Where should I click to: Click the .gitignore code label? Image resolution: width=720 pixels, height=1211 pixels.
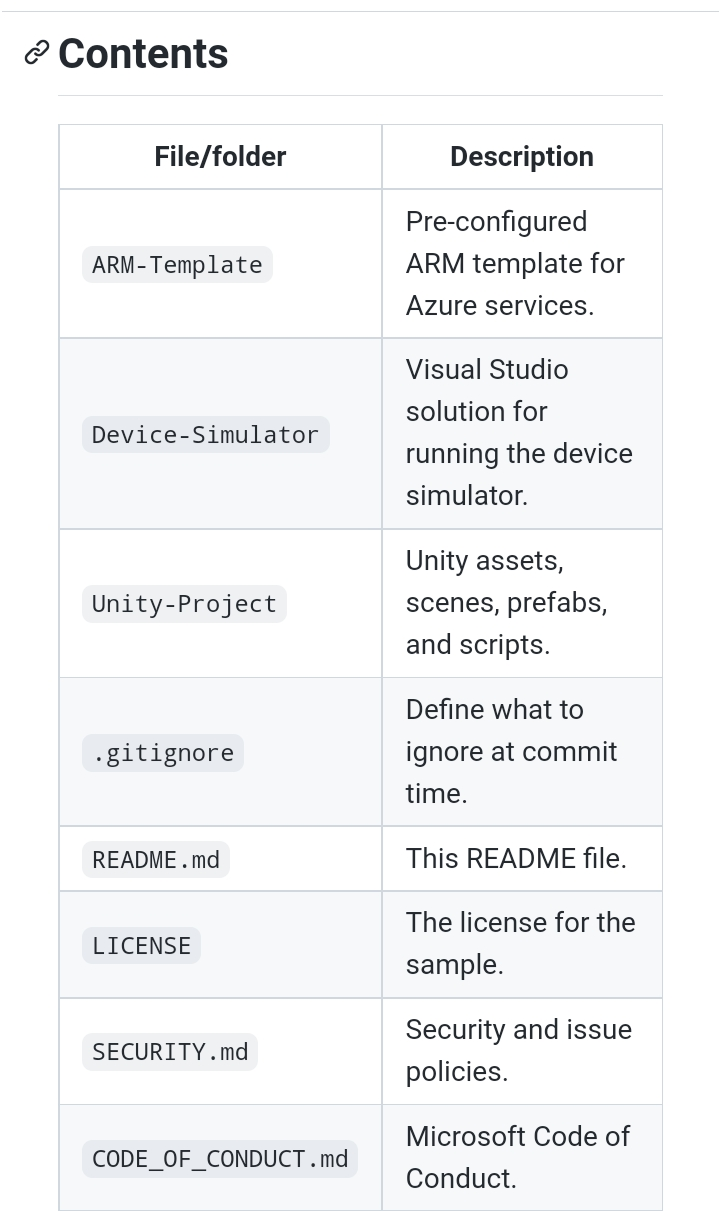point(163,753)
